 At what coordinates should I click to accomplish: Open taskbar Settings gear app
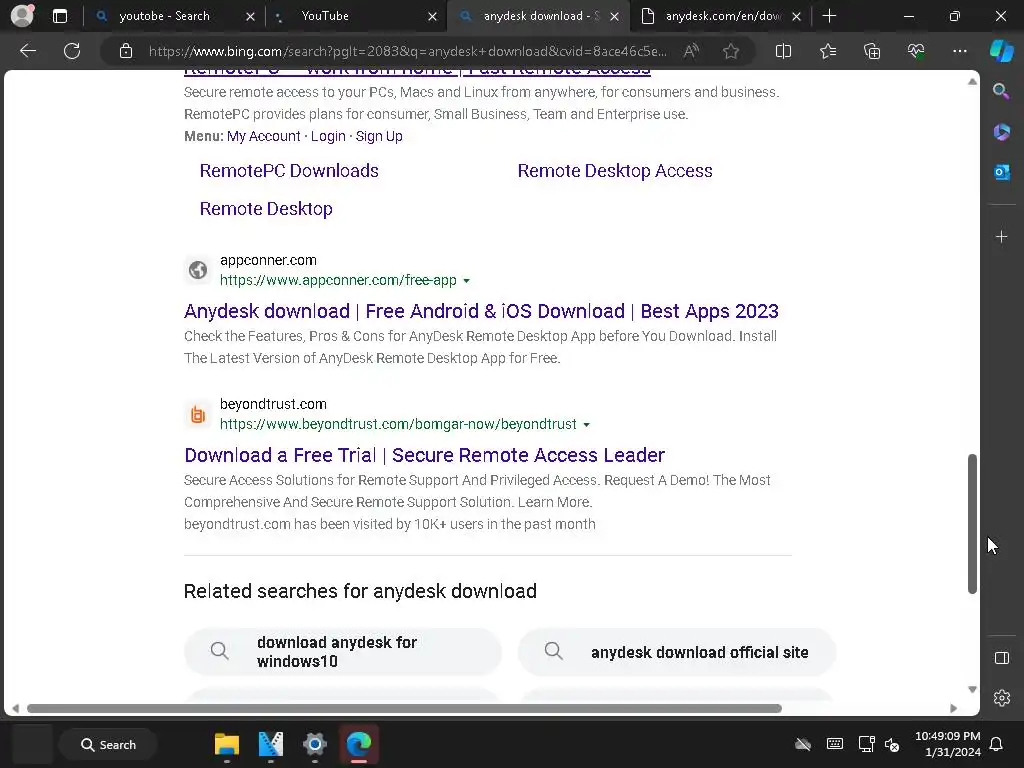314,744
